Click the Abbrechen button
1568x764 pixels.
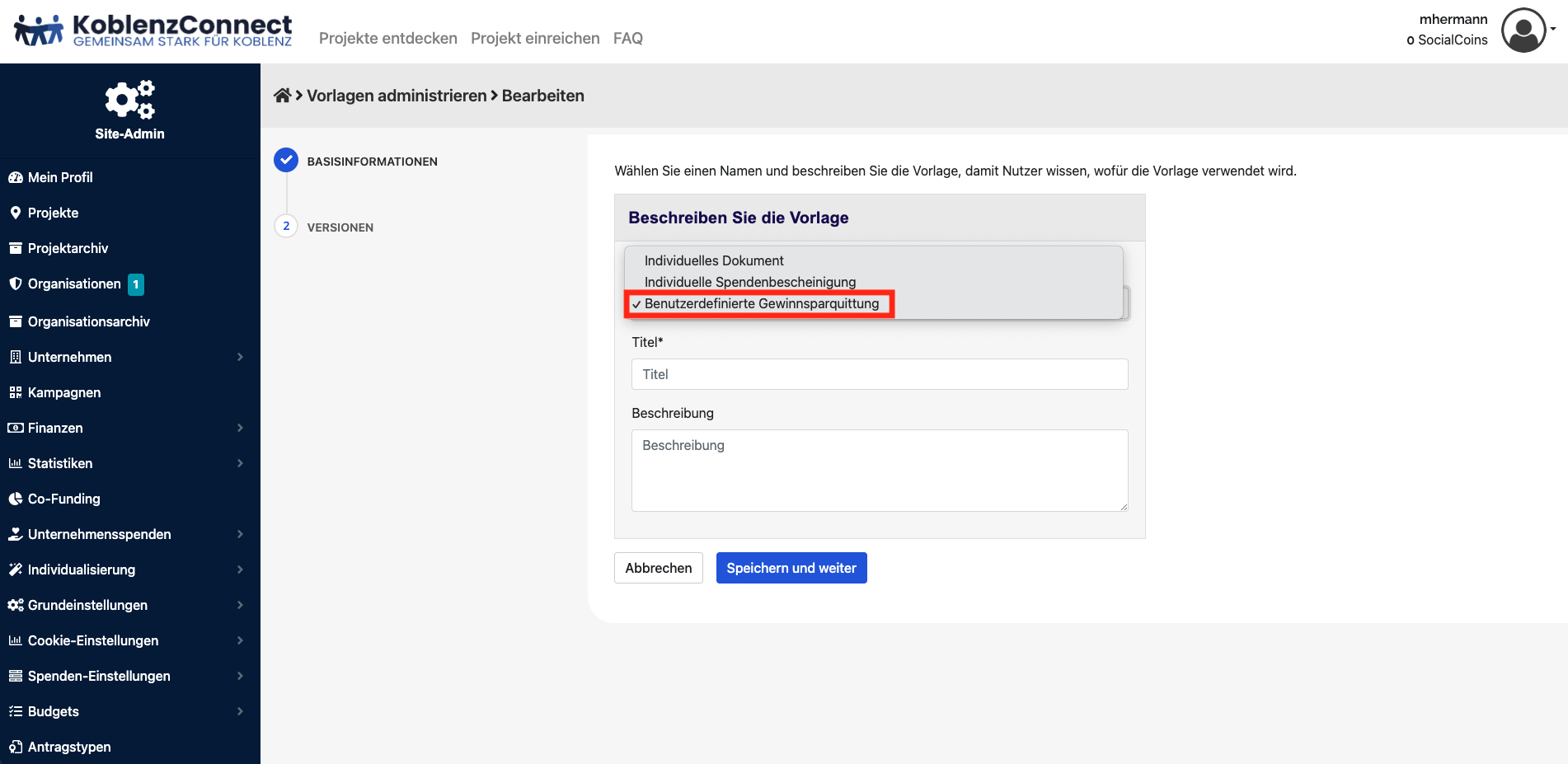[x=658, y=568]
